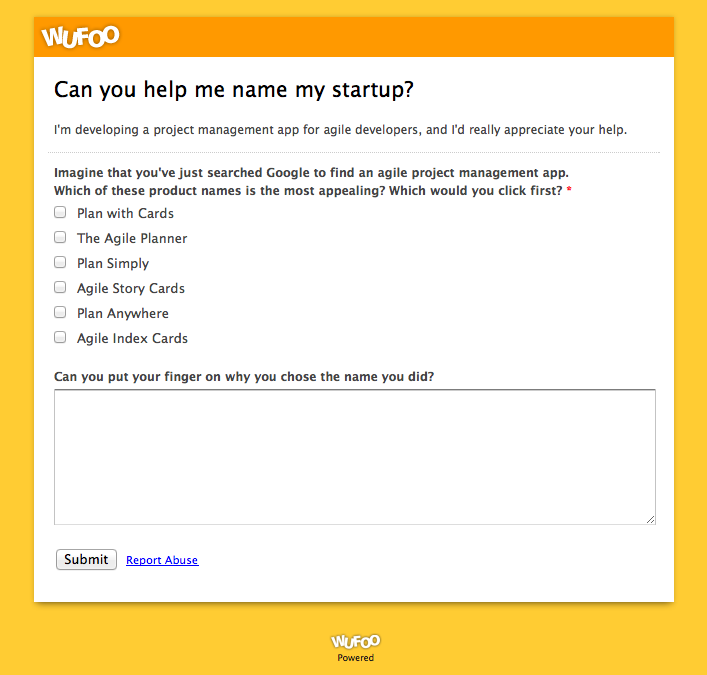Pick the 'Plan Anywhere' label text
Viewport: 707px width, 675px height.
[123, 313]
